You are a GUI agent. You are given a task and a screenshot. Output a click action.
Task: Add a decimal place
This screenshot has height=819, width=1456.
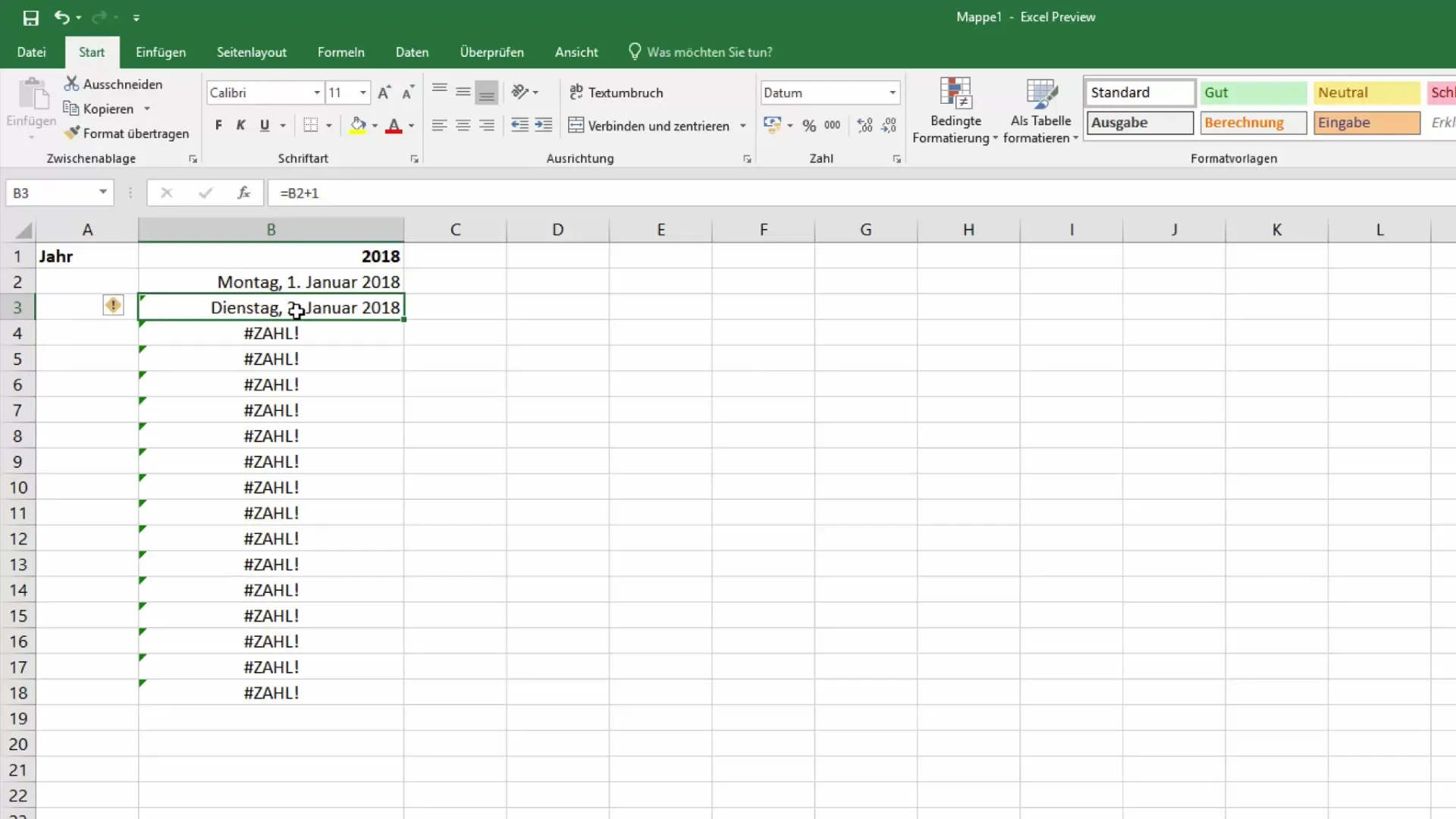(x=865, y=126)
